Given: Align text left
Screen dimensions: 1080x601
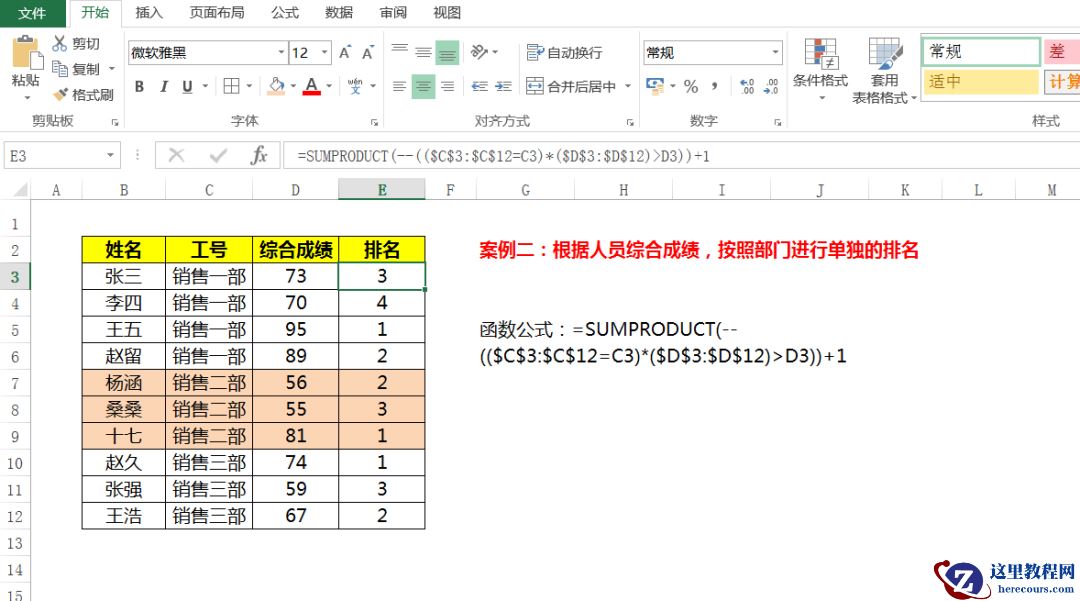Looking at the screenshot, I should (x=399, y=86).
